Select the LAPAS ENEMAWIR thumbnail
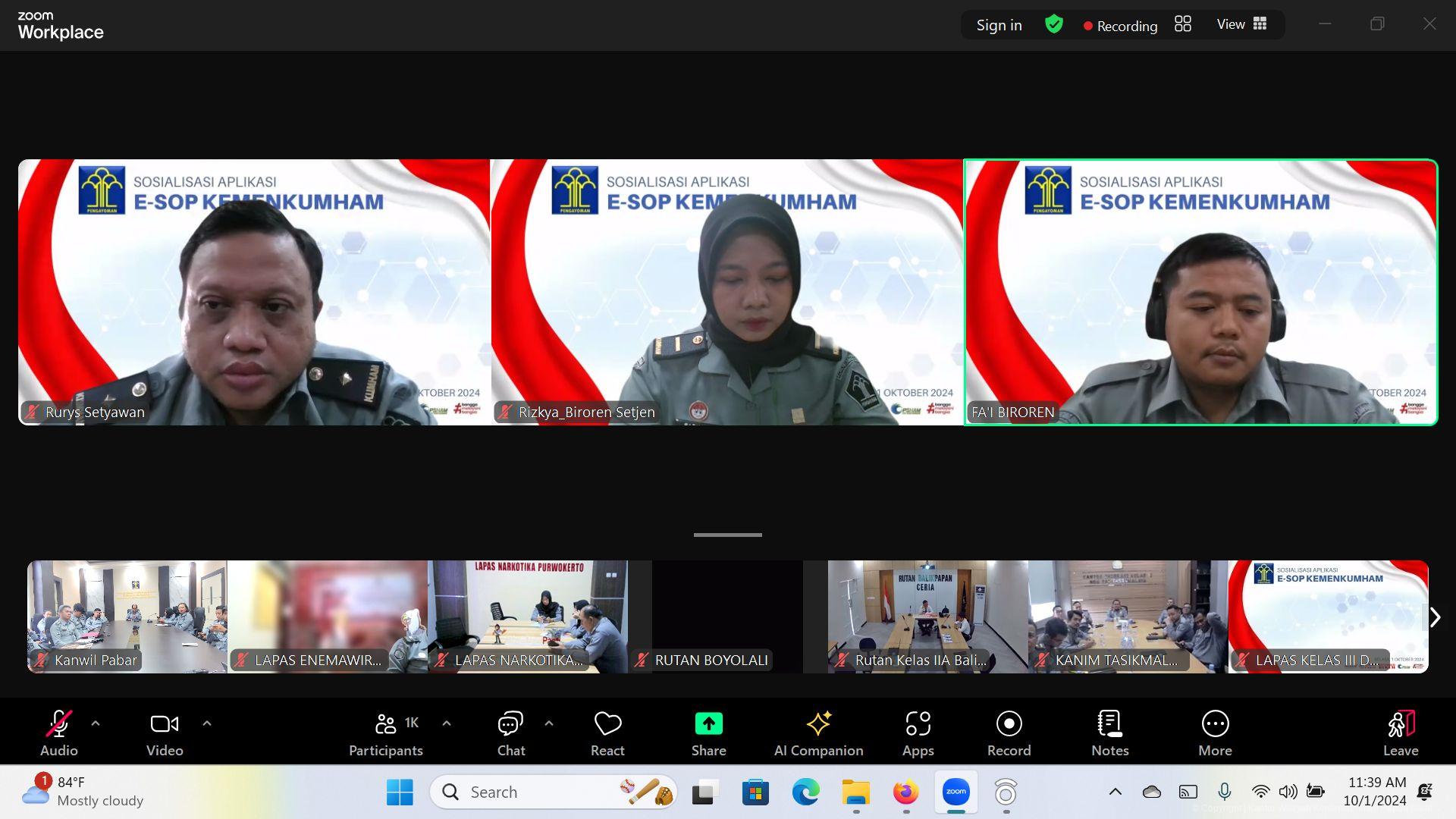Viewport: 1456px width, 819px height. tap(327, 617)
